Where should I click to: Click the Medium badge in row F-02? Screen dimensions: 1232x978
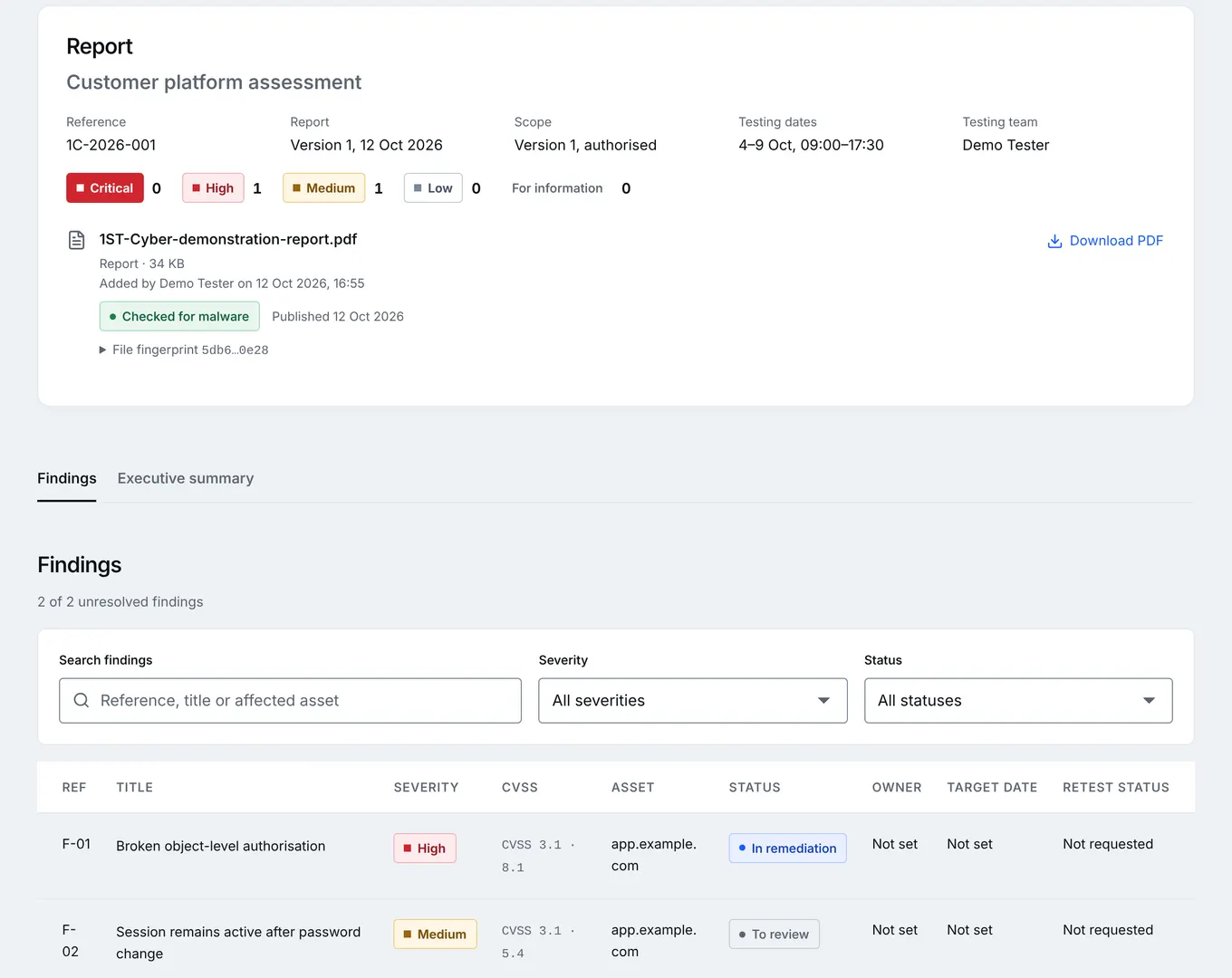(436, 935)
